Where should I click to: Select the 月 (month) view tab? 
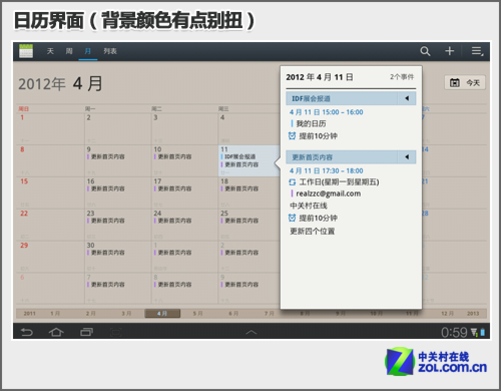(x=88, y=51)
